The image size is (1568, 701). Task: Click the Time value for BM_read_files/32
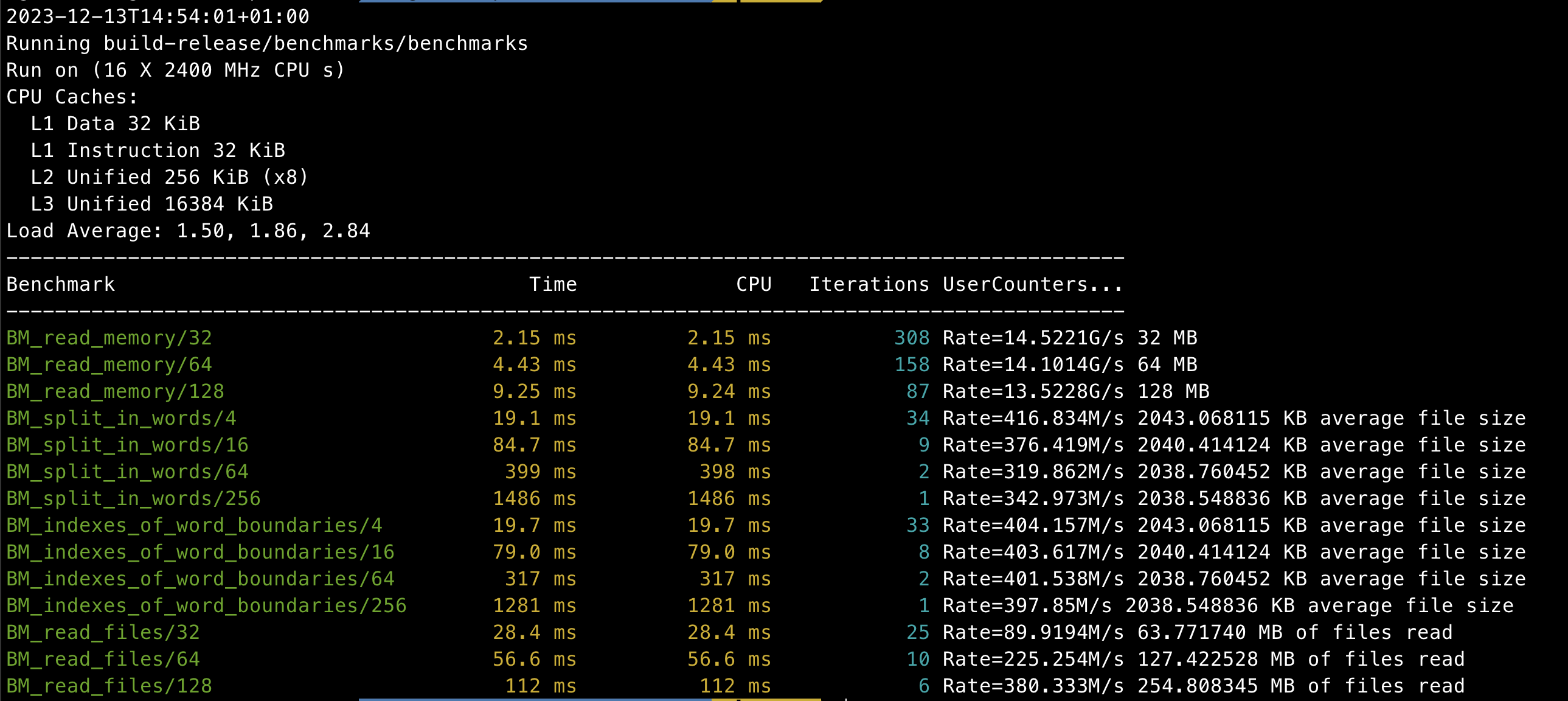pos(535,633)
